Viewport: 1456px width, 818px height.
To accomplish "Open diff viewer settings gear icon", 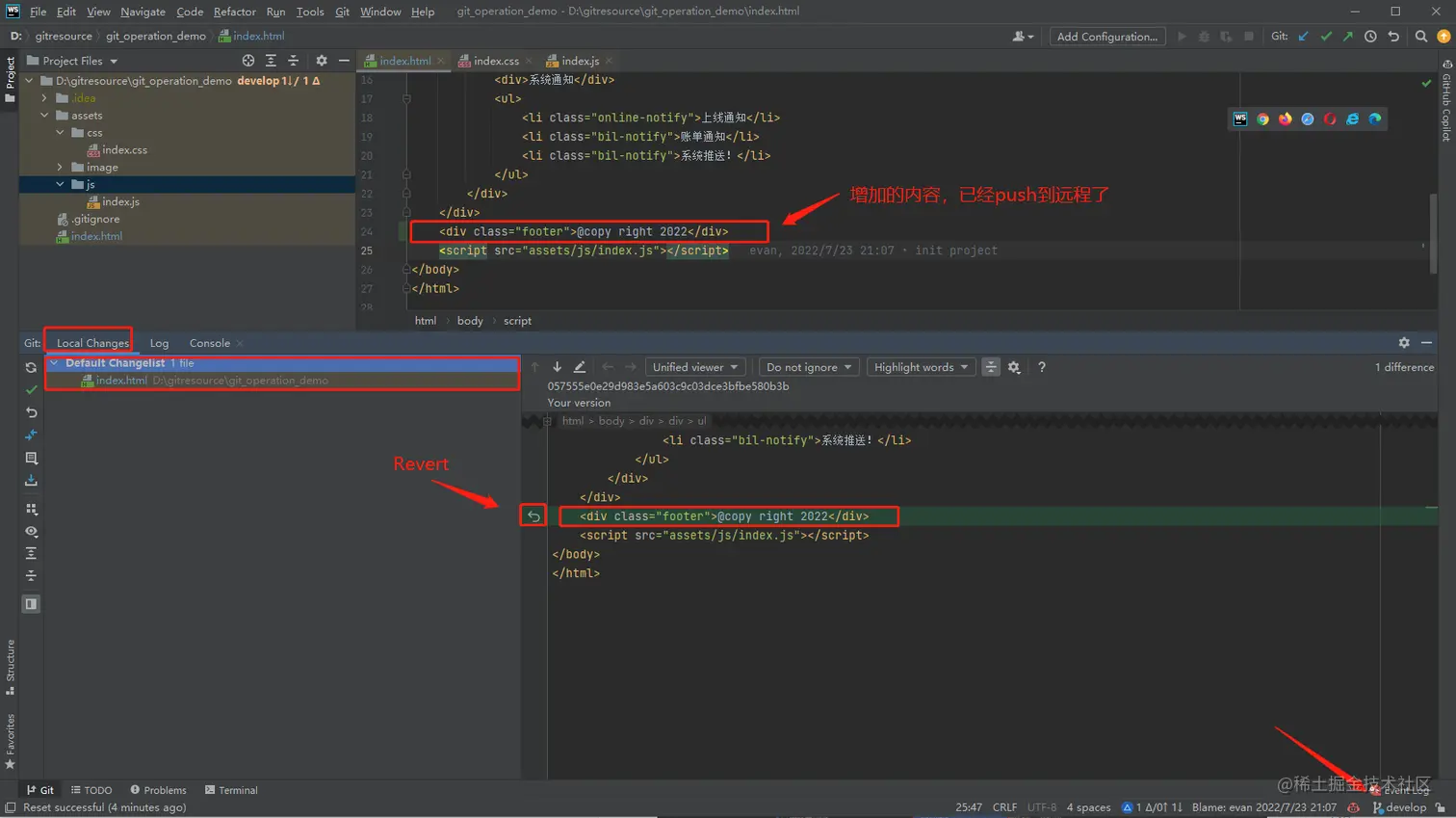I will 1014,367.
